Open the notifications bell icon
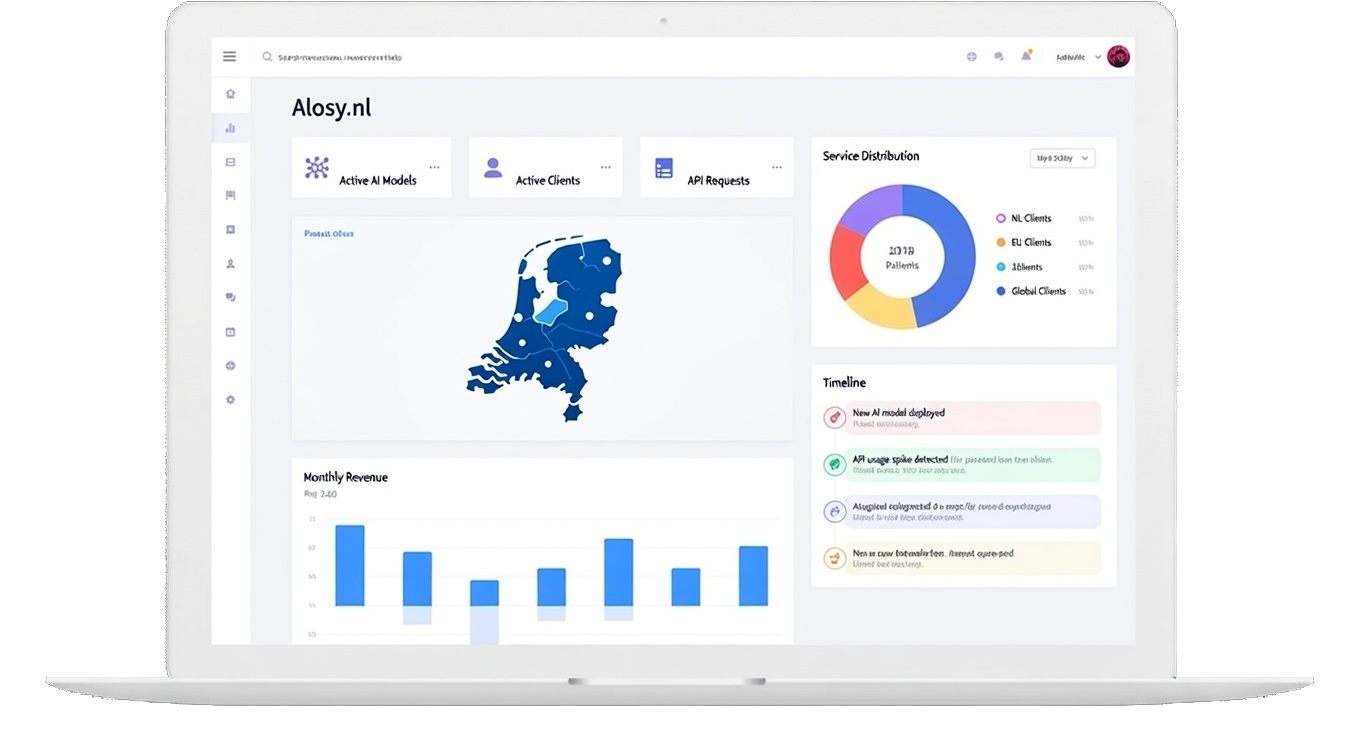This screenshot has height=752, width=1360. point(1026,56)
